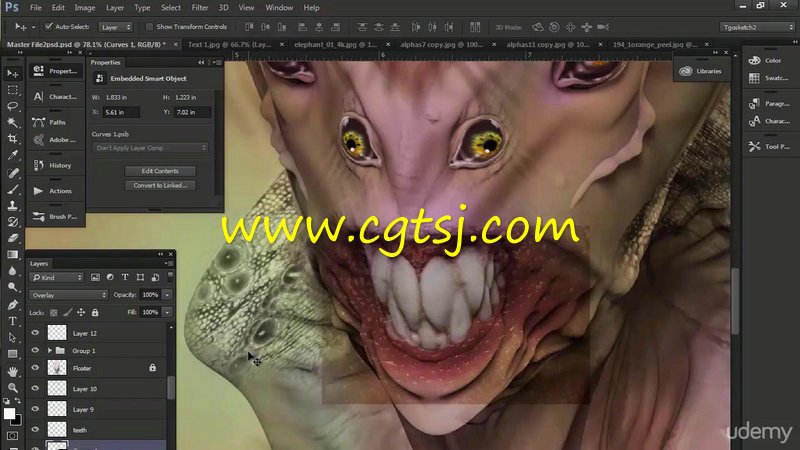
Task: Filter layers by adjustment type
Action: [110, 278]
